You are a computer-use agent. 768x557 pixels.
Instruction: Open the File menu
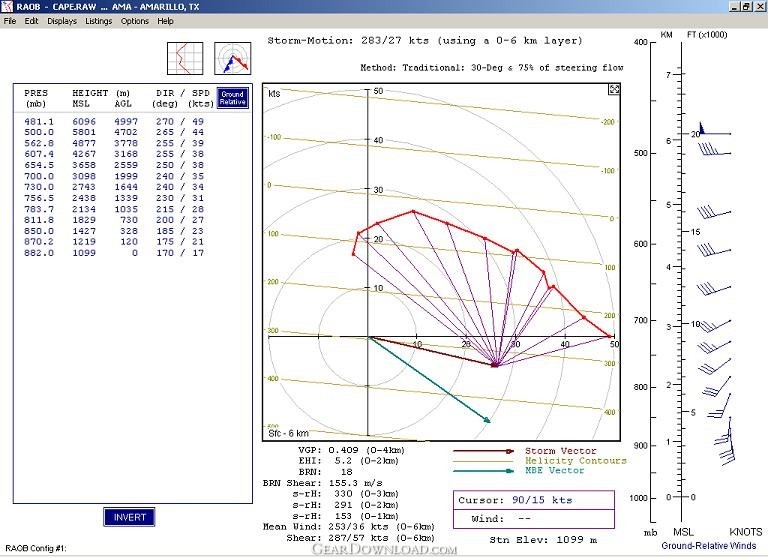(10, 21)
